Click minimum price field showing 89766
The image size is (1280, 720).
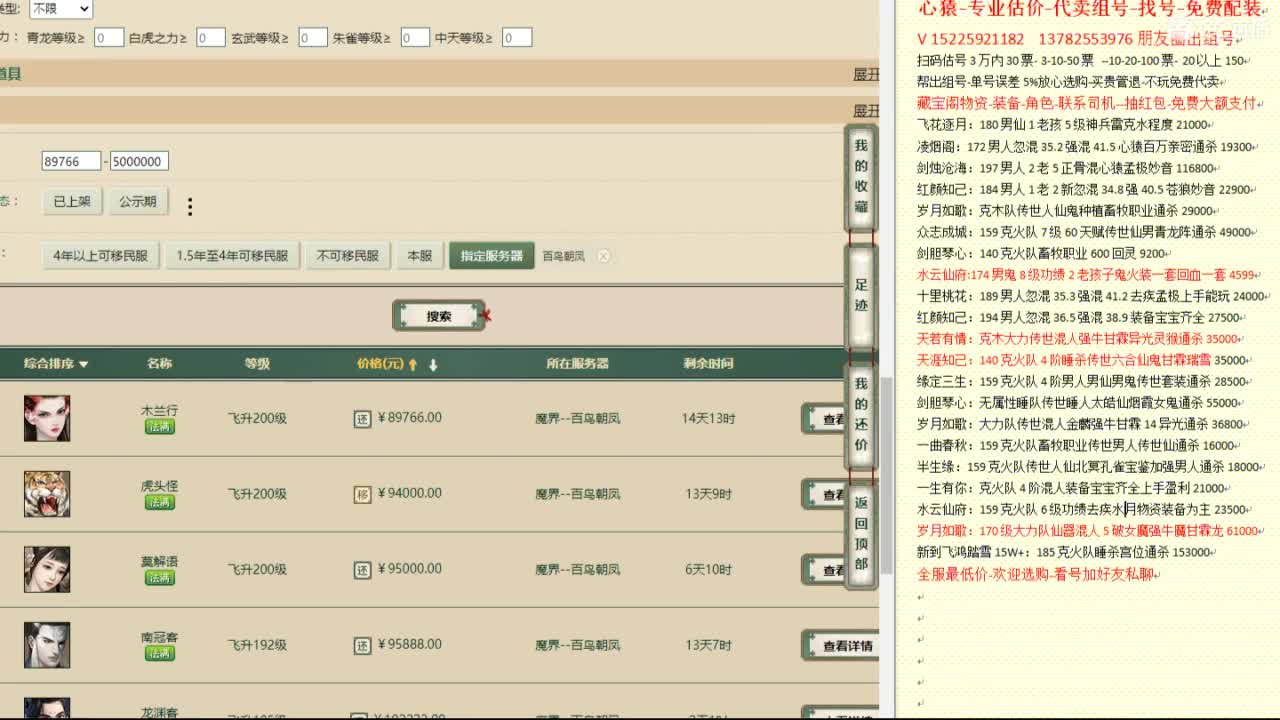pos(71,161)
